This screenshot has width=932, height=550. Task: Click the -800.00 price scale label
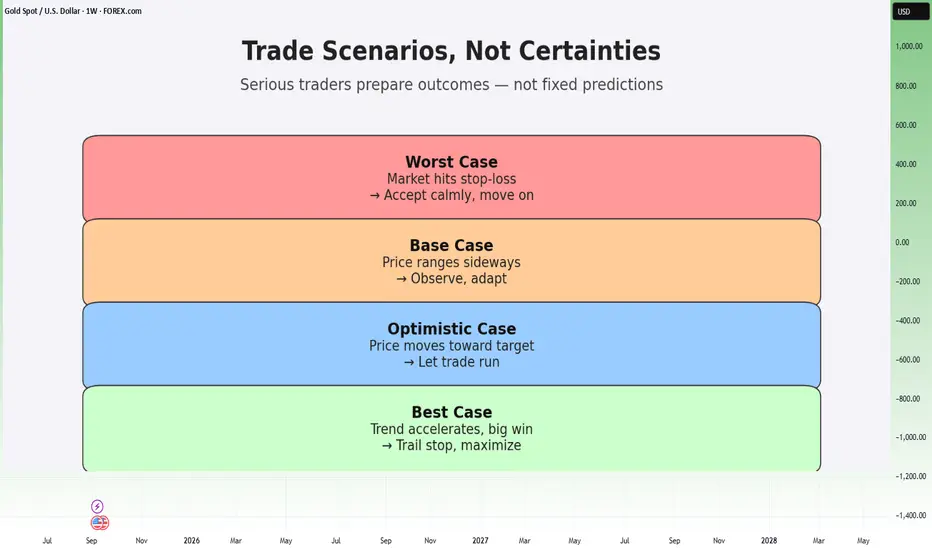[908, 398]
